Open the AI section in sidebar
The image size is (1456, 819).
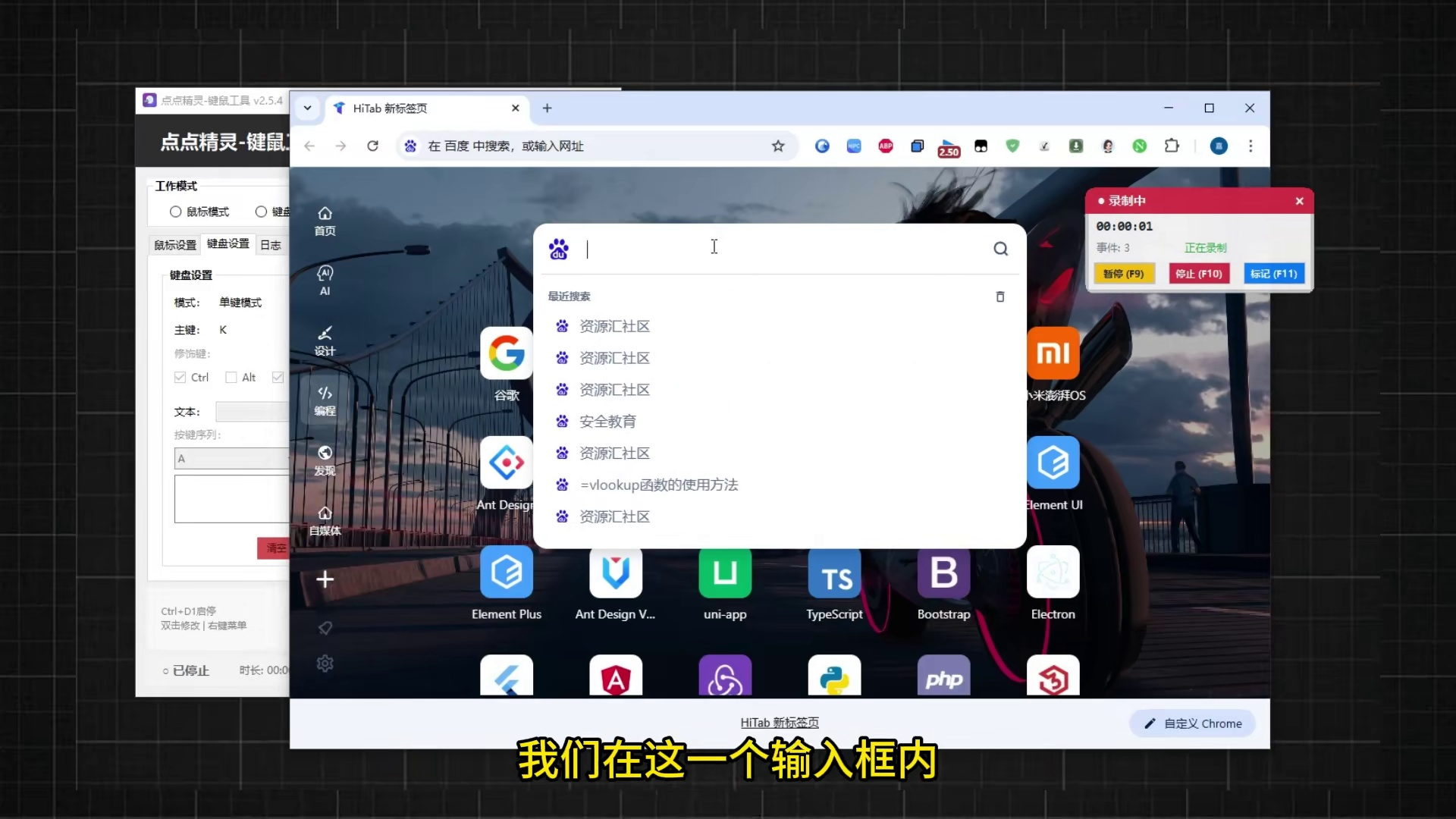click(x=325, y=280)
